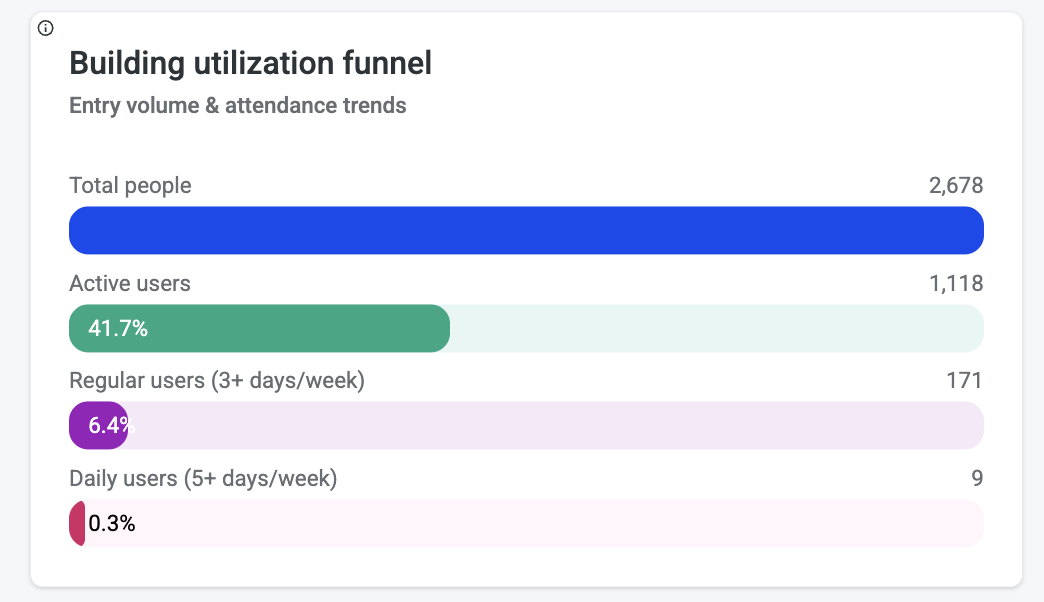Click the empty light green Active users track
Viewport: 1044px width, 602px height.
[715, 329]
